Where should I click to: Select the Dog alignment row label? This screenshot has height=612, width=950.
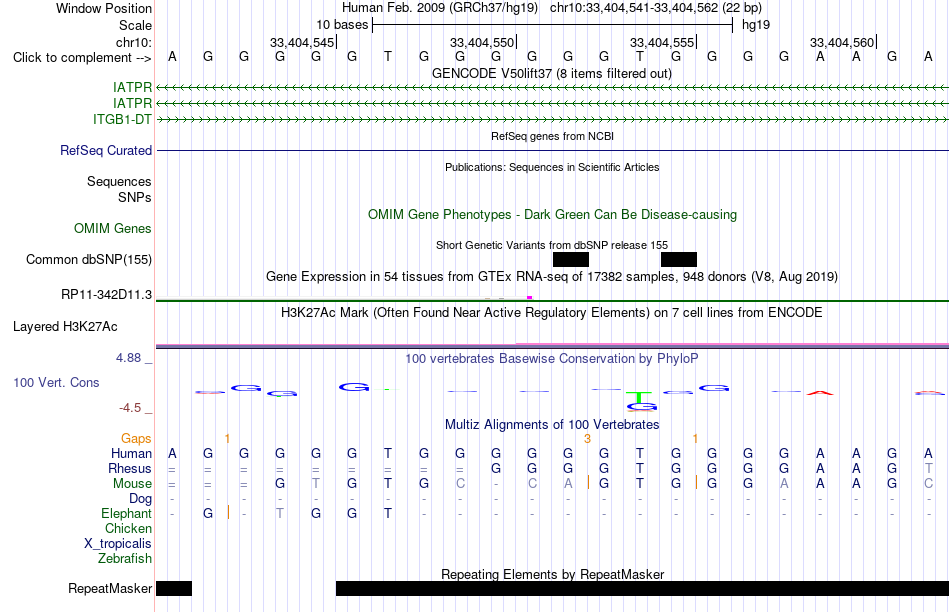point(141,498)
